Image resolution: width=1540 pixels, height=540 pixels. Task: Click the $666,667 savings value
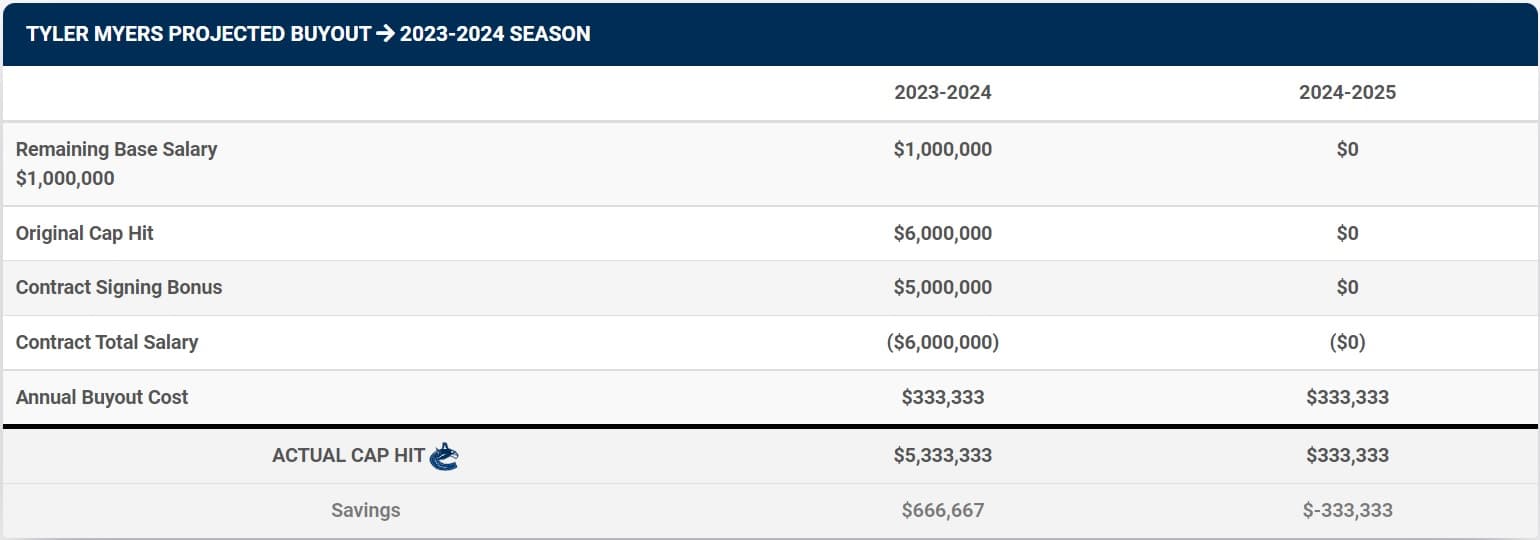(942, 510)
